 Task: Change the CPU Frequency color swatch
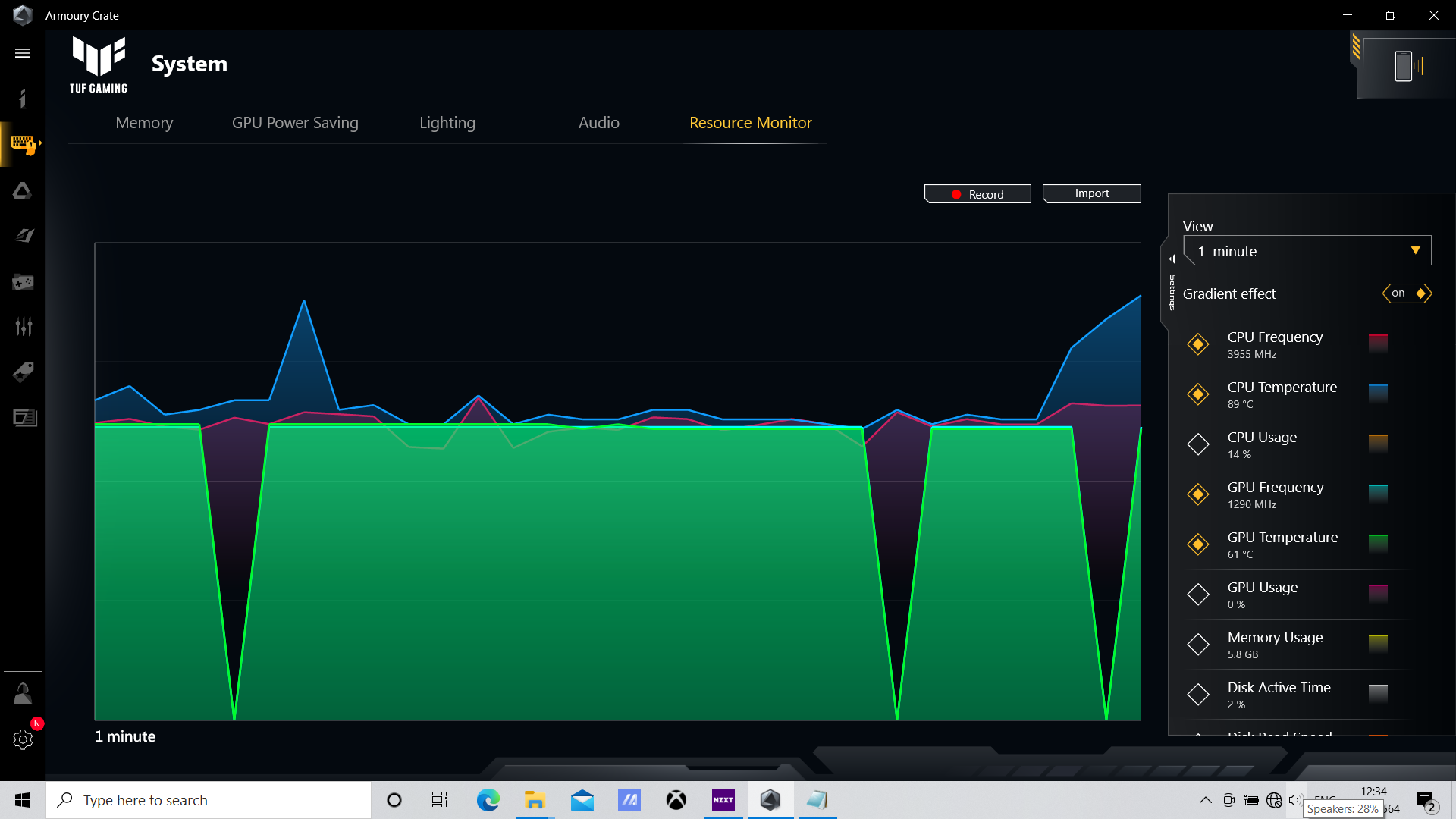(x=1378, y=343)
